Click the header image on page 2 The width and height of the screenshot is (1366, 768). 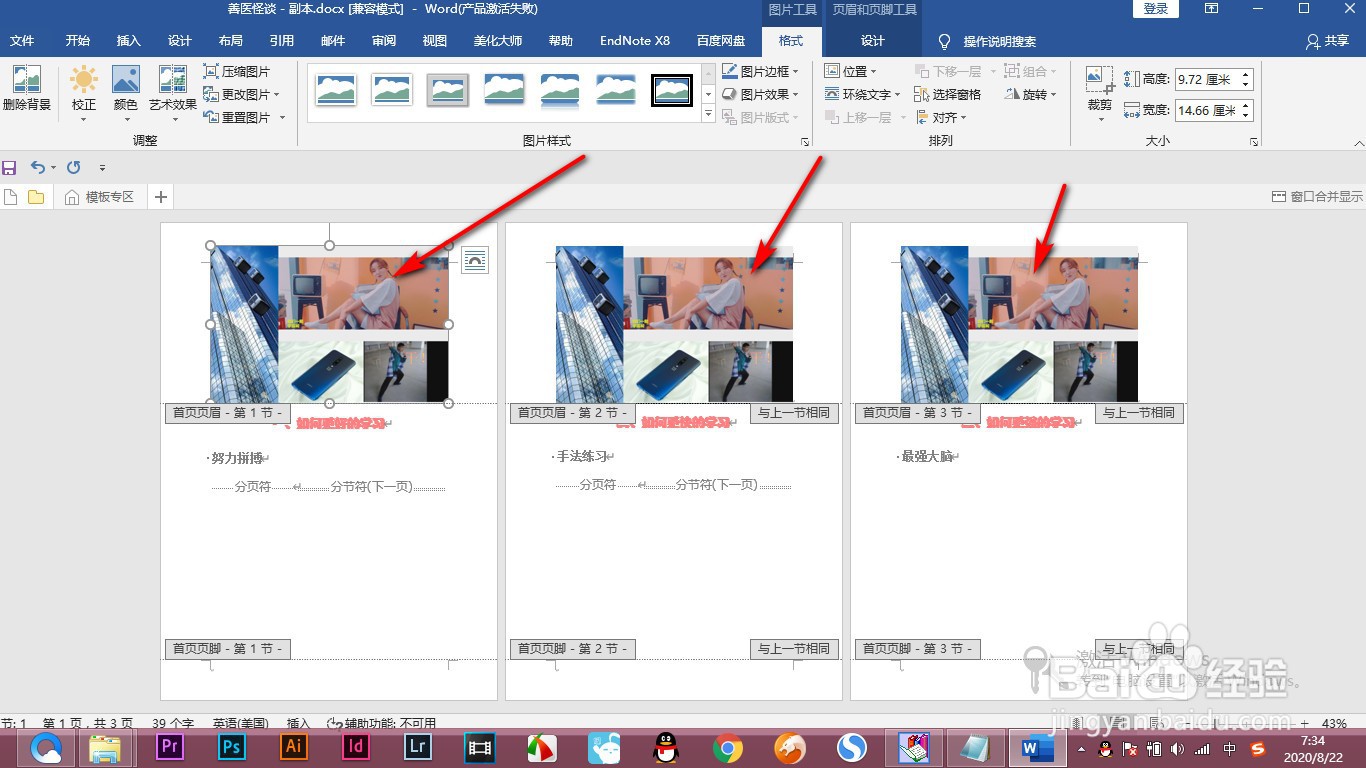(674, 324)
